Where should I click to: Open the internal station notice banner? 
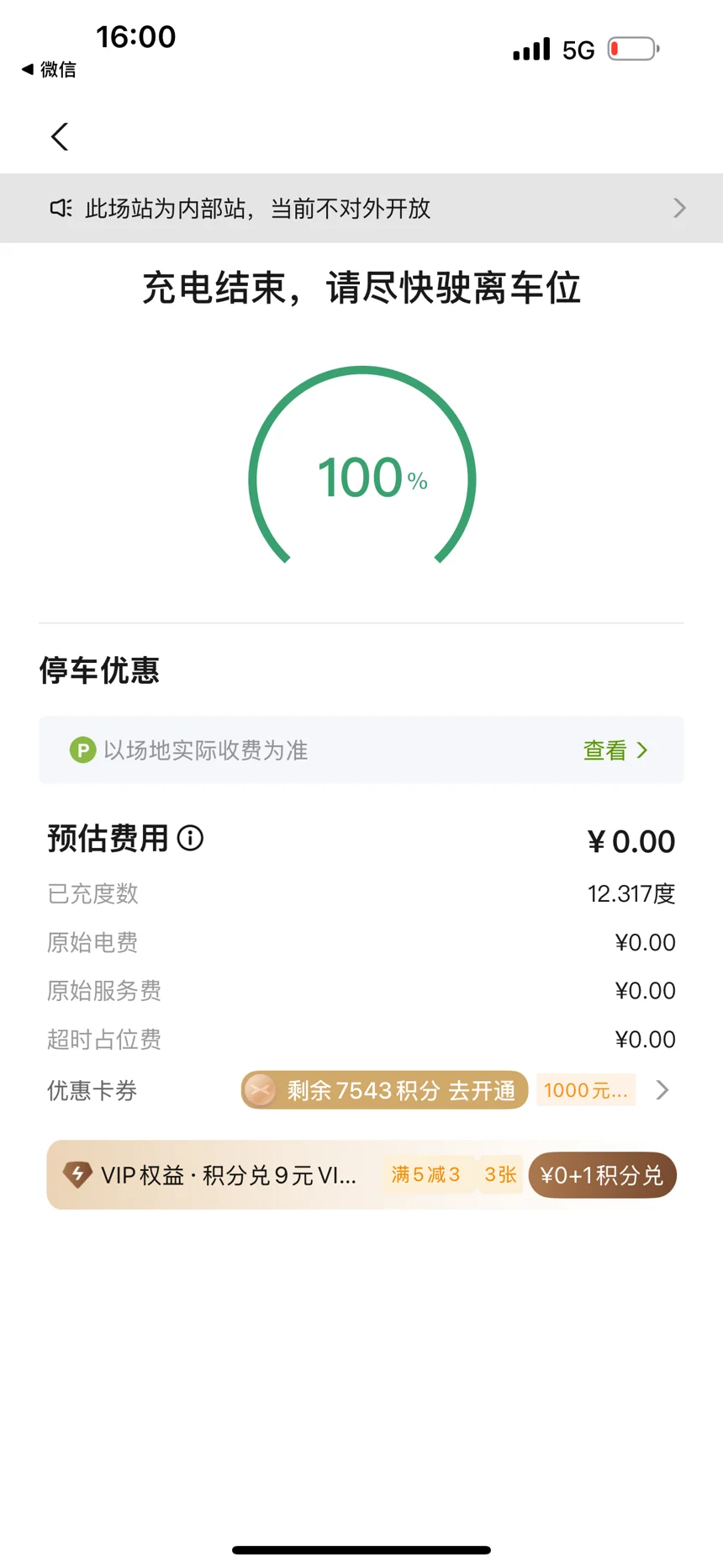[x=361, y=208]
